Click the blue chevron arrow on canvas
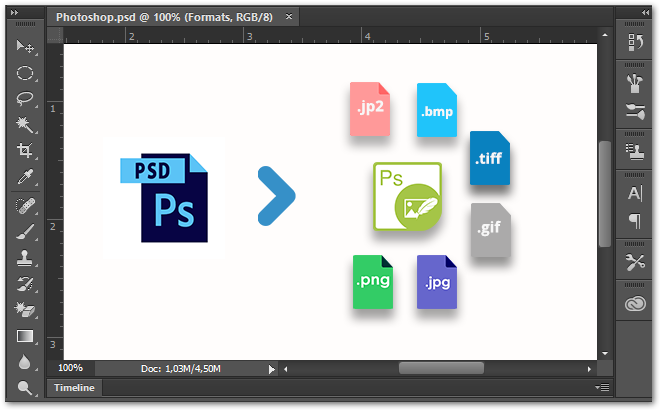 (x=277, y=196)
